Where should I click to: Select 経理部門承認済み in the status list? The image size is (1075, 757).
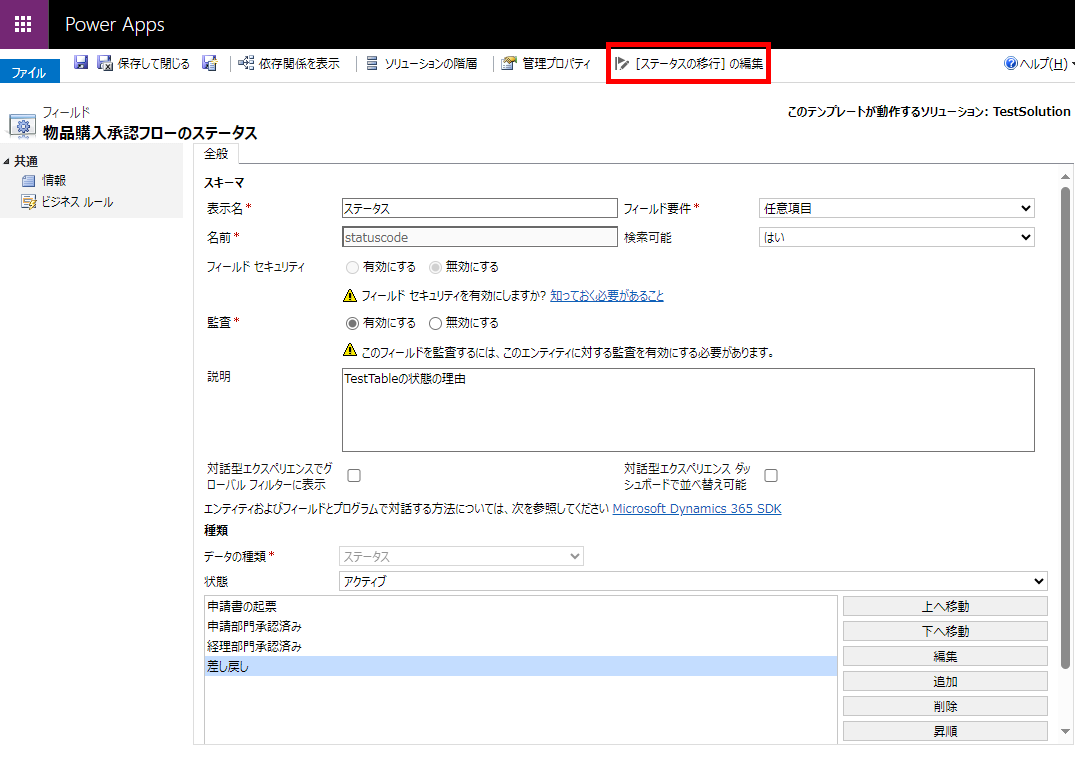click(x=520, y=646)
